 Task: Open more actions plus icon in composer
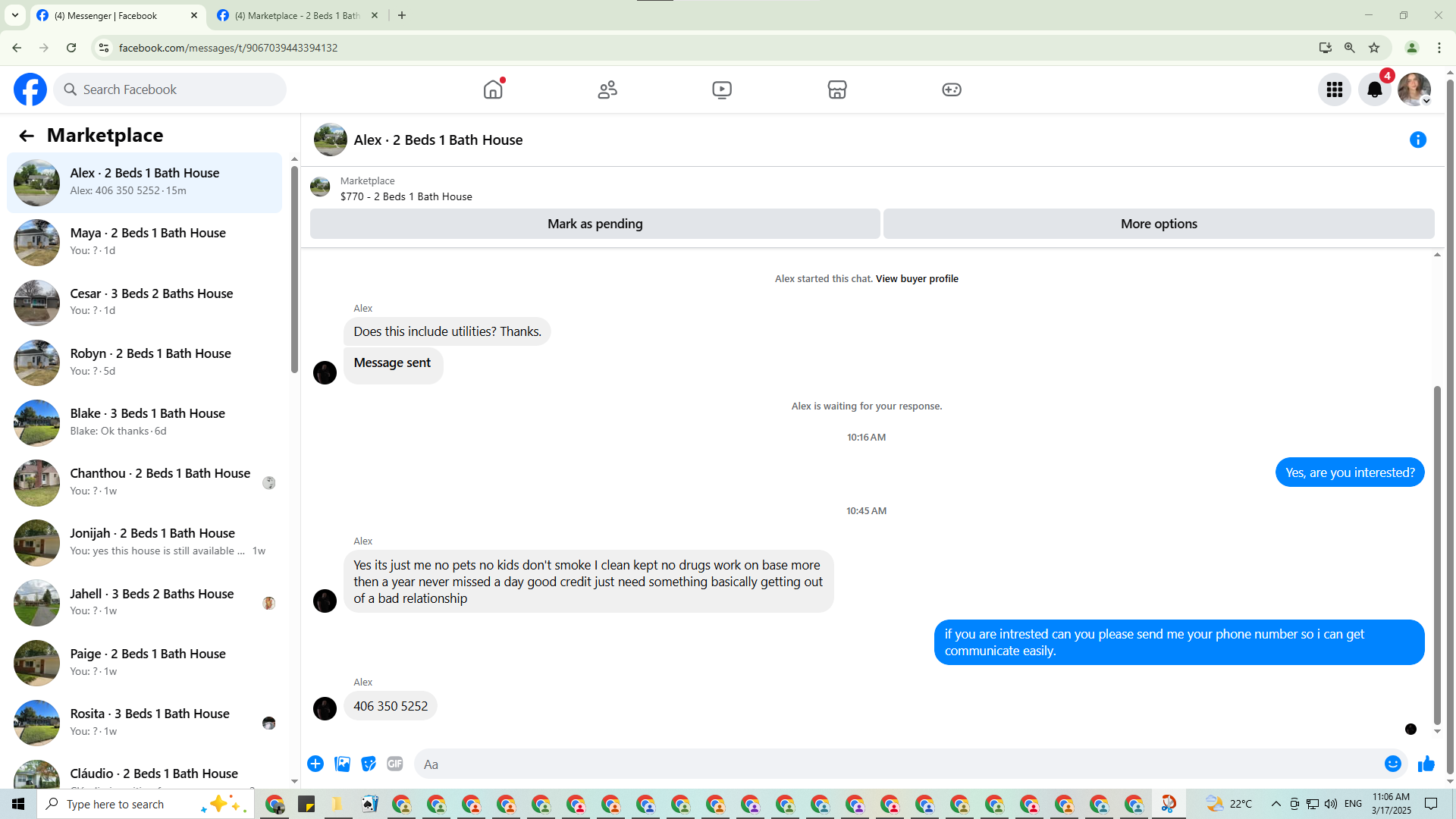click(x=315, y=764)
